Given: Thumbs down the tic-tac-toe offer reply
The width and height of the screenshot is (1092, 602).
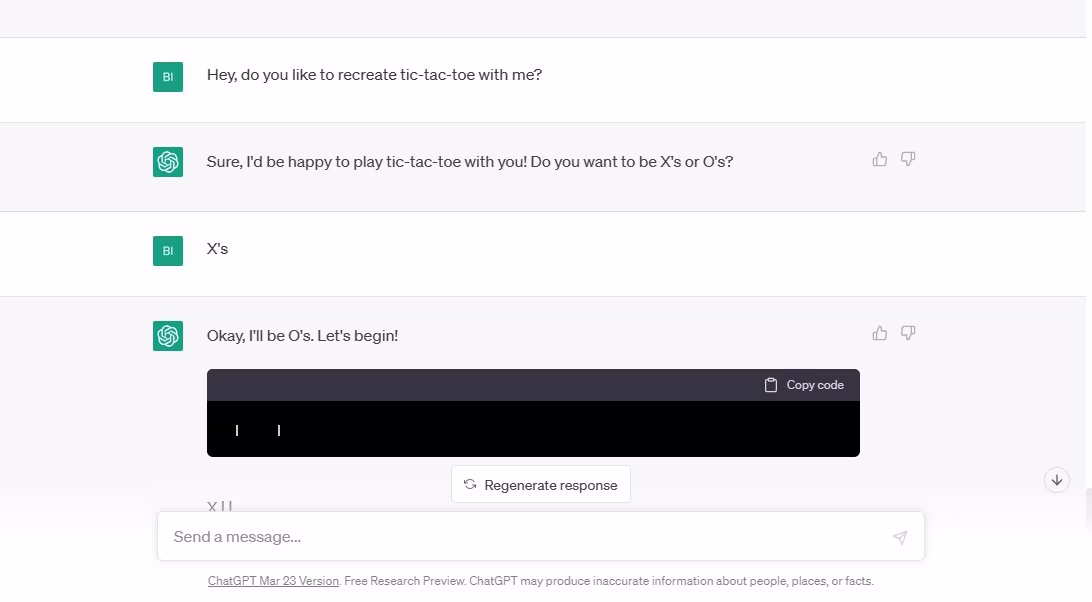Looking at the screenshot, I should tap(907, 160).
